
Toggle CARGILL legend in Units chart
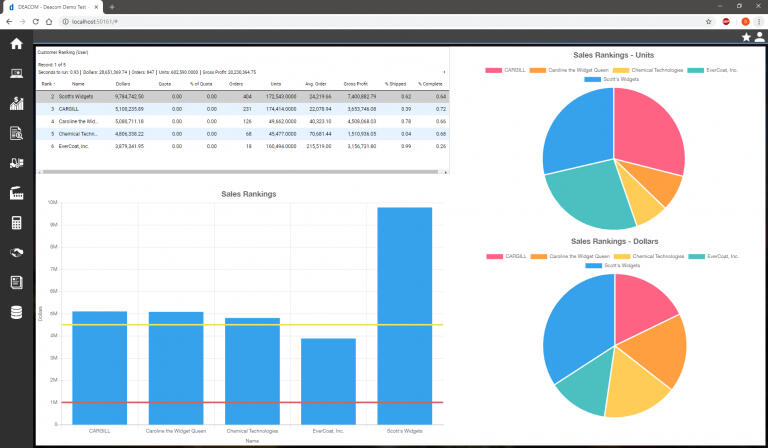click(x=507, y=70)
